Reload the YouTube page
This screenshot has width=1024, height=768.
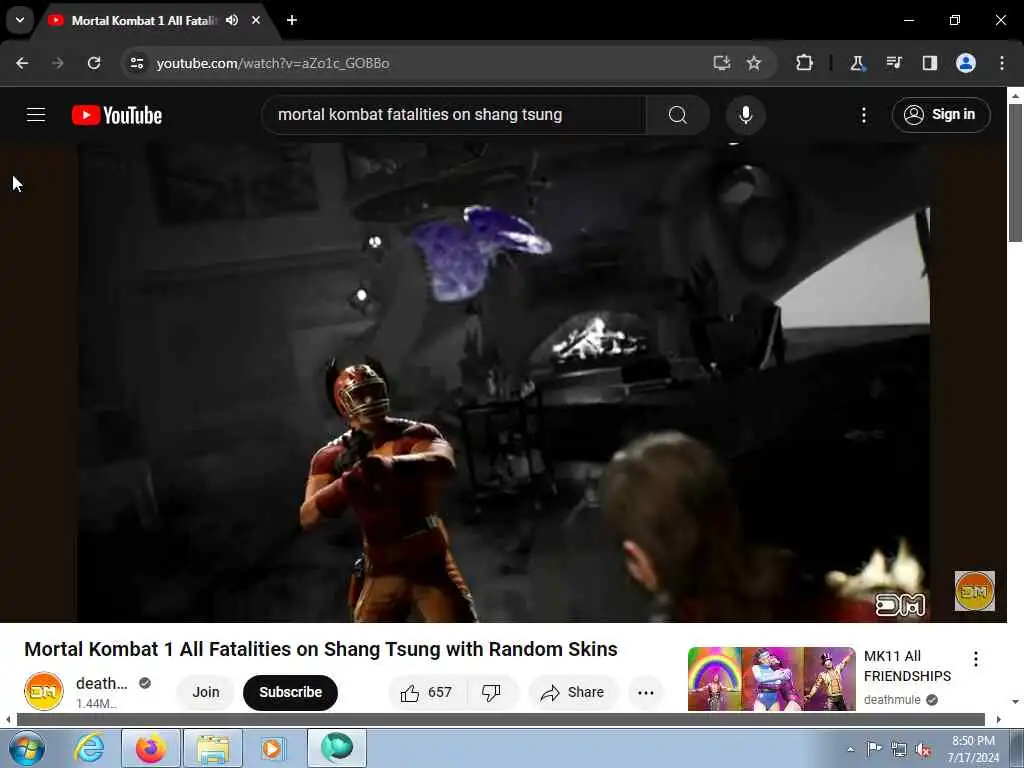click(x=94, y=63)
